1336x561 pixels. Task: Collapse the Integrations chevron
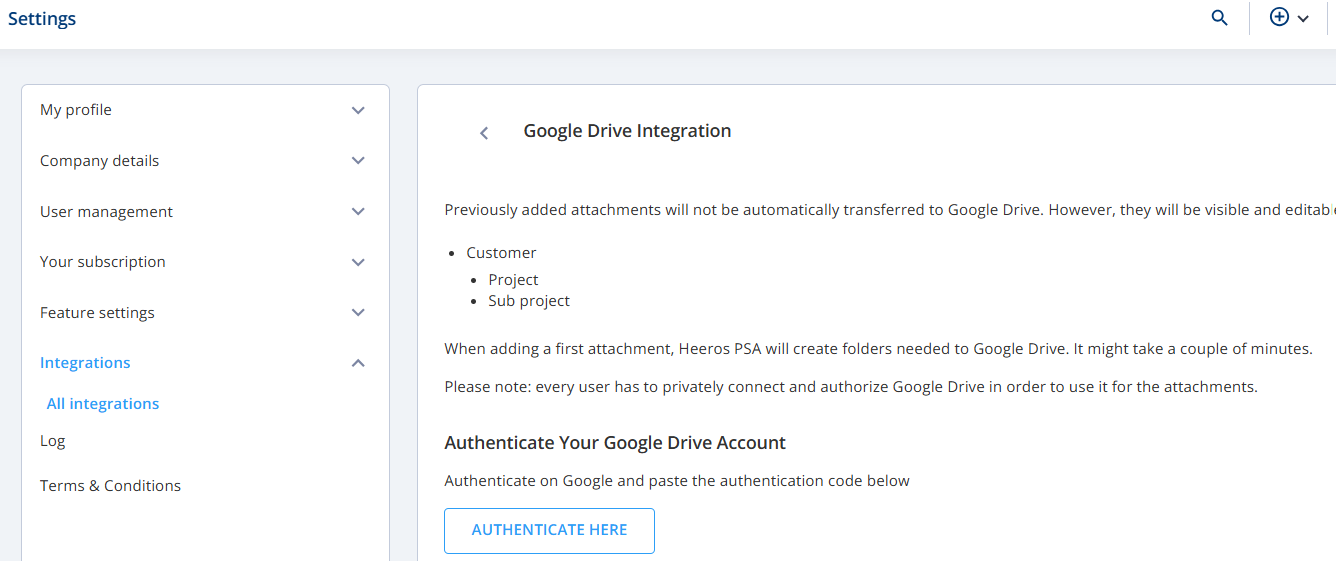click(358, 363)
